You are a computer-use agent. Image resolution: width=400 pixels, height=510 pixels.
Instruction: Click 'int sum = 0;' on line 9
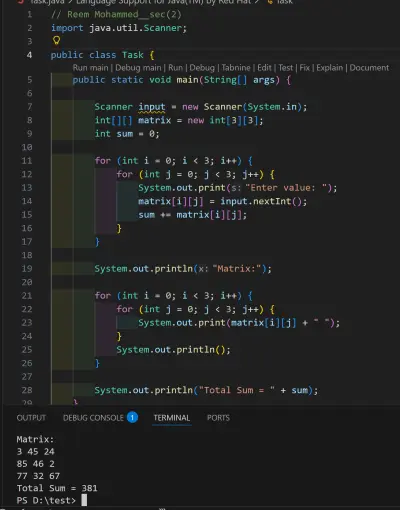click(x=127, y=134)
